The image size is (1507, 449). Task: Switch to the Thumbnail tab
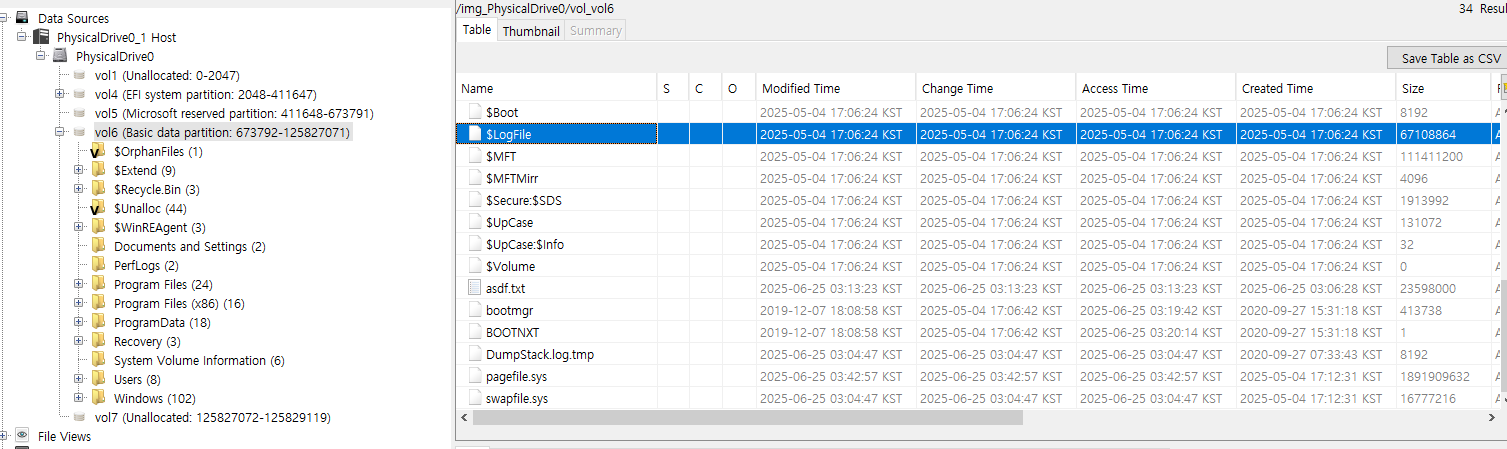pyautogui.click(x=531, y=31)
